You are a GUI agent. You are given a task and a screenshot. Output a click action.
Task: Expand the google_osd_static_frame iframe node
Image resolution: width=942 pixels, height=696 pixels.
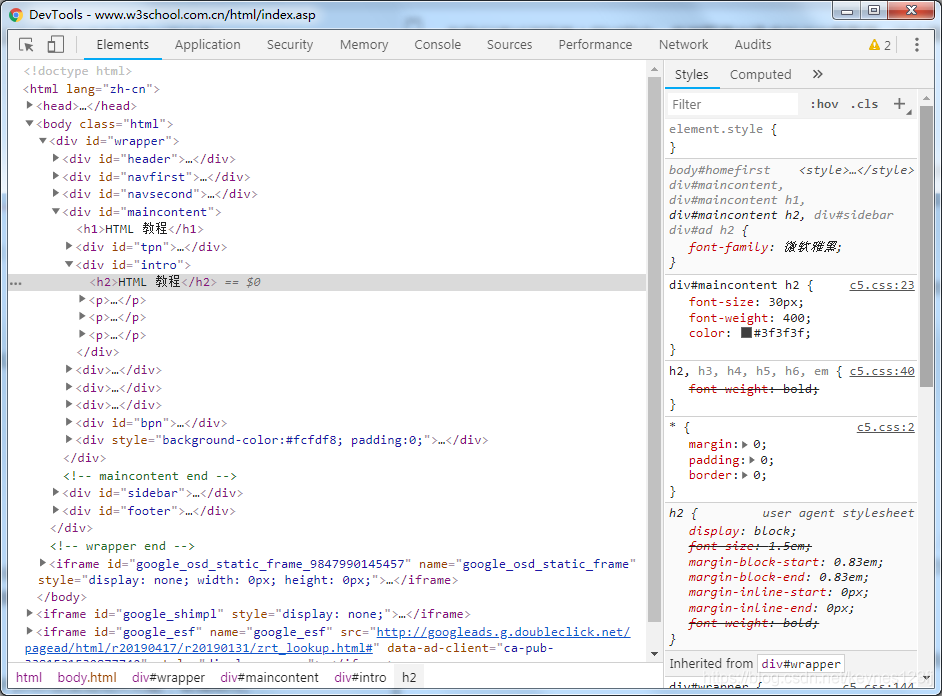coord(43,563)
